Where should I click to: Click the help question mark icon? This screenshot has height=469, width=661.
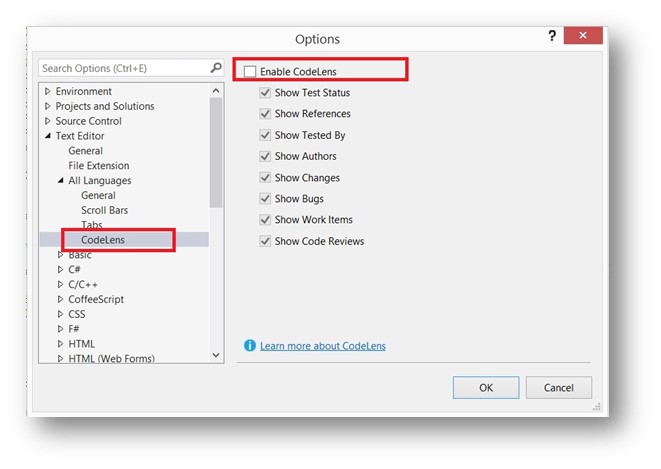[552, 36]
